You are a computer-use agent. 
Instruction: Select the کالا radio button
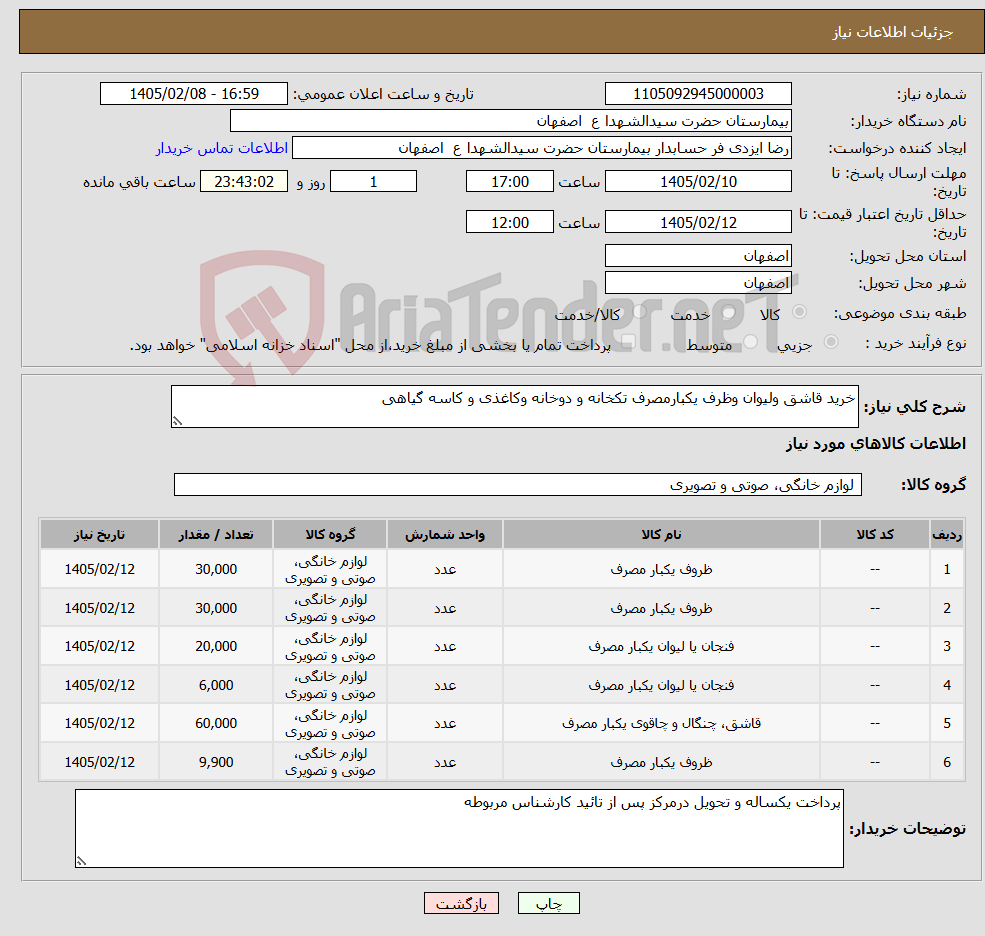click(x=800, y=312)
